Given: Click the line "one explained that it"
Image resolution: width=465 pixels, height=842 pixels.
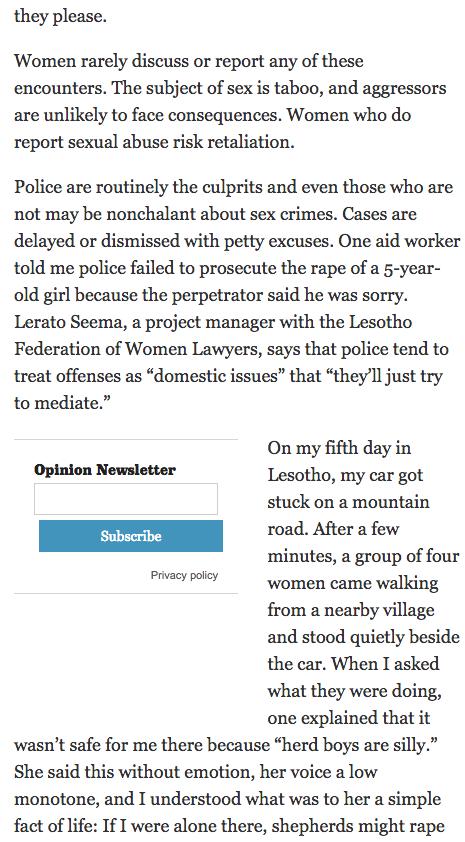Looking at the screenshot, I should [x=348, y=718].
